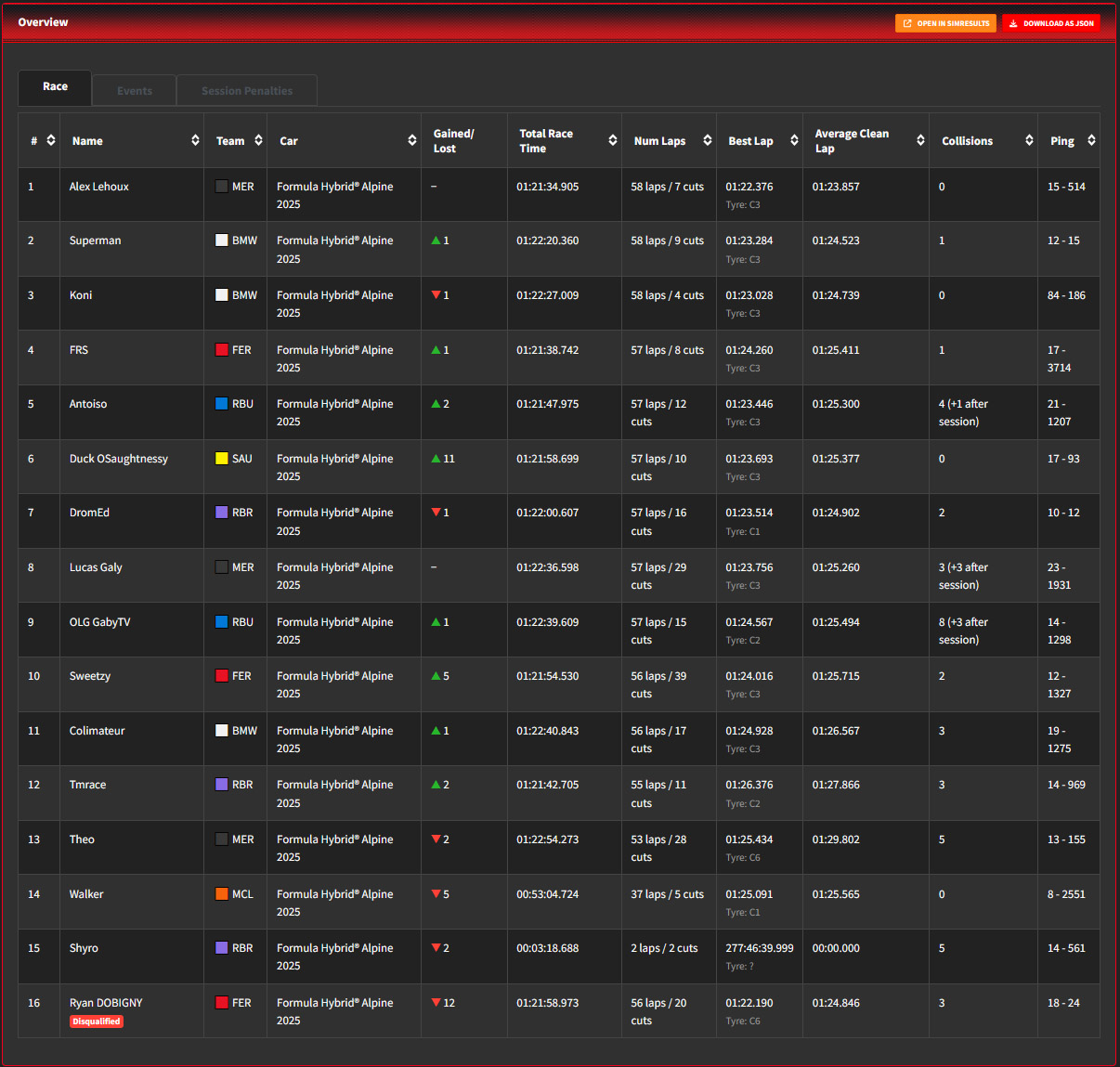Sort by Best Lap column arrows
The width and height of the screenshot is (1120, 1067).
[794, 140]
